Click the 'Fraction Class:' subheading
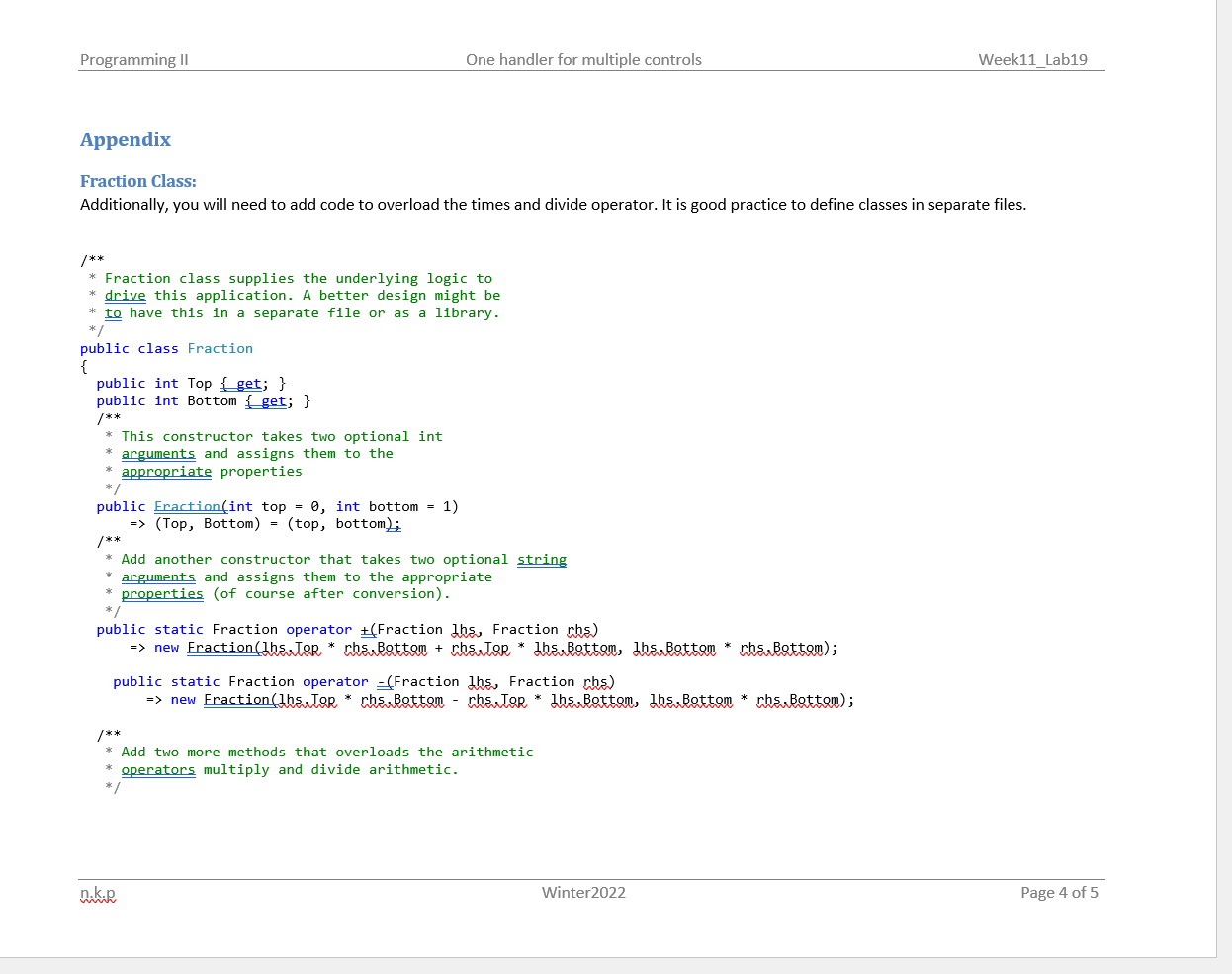The image size is (1232, 974). click(138, 181)
